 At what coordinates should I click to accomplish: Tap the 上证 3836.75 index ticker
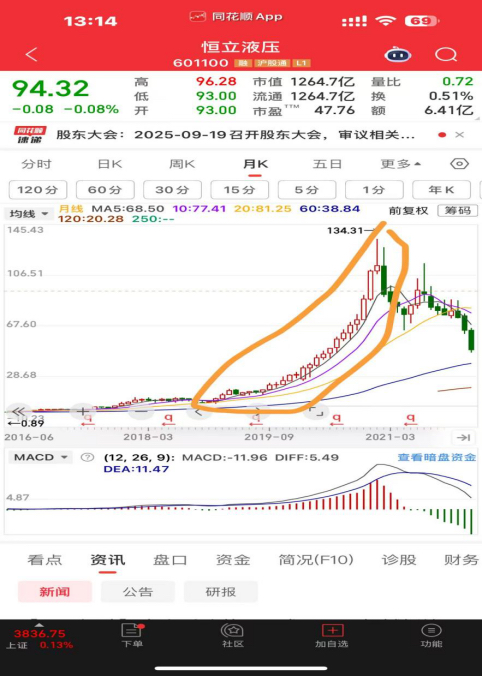tap(39, 639)
